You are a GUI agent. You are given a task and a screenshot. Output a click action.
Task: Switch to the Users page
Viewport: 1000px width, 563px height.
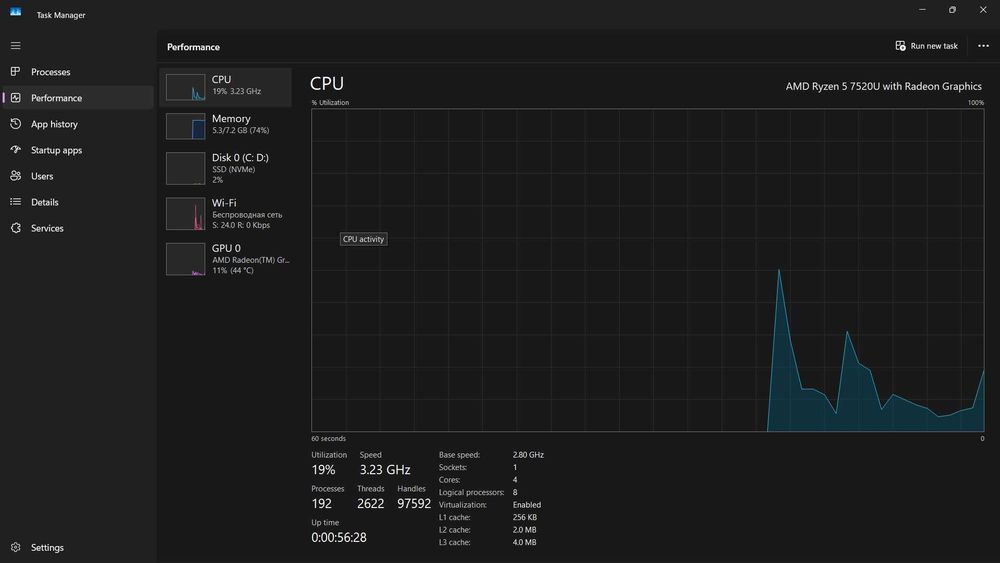click(78, 176)
